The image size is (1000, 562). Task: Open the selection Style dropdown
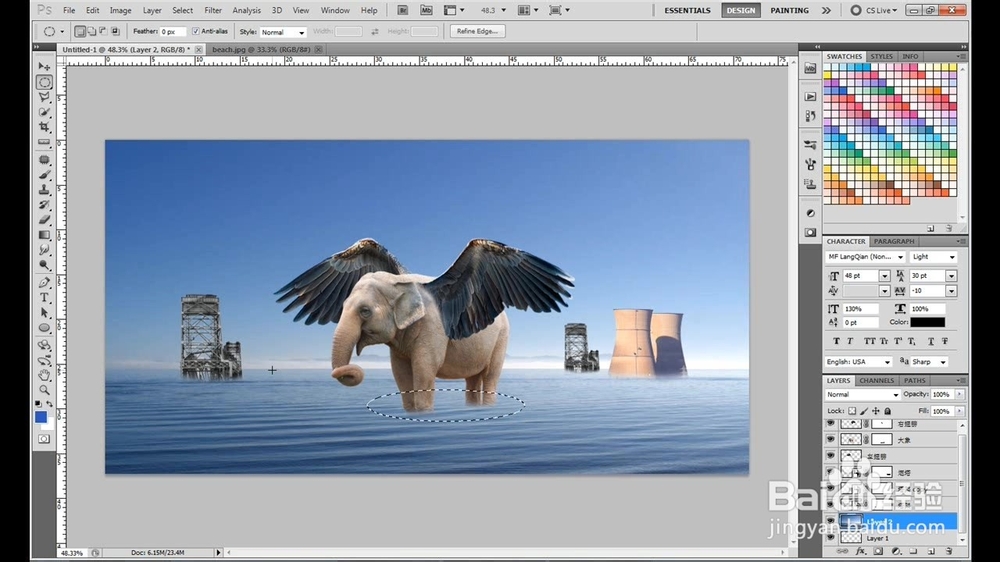tap(283, 32)
